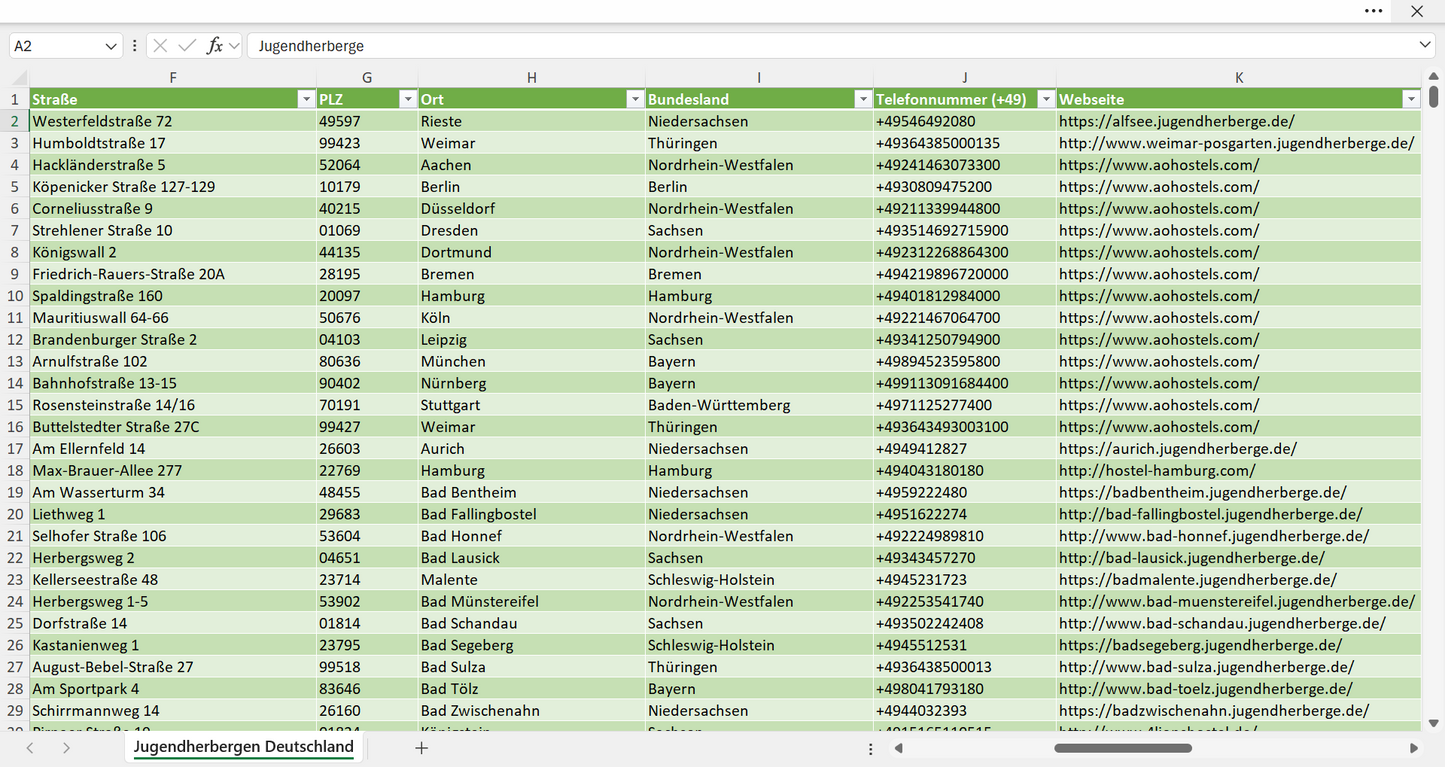Screen dimensions: 1445x767
Task: Click the horizontal scrollbar thumb
Action: (x=1123, y=748)
